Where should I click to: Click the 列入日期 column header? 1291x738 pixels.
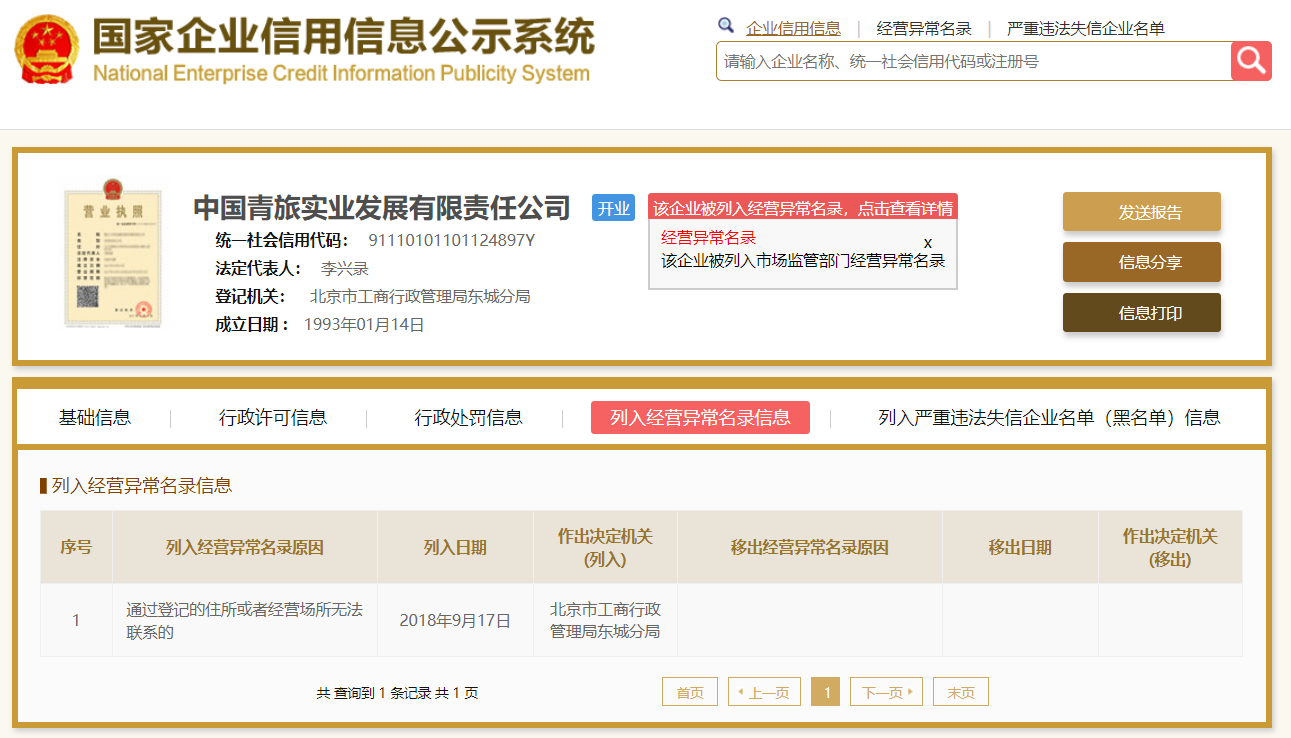pyautogui.click(x=455, y=547)
